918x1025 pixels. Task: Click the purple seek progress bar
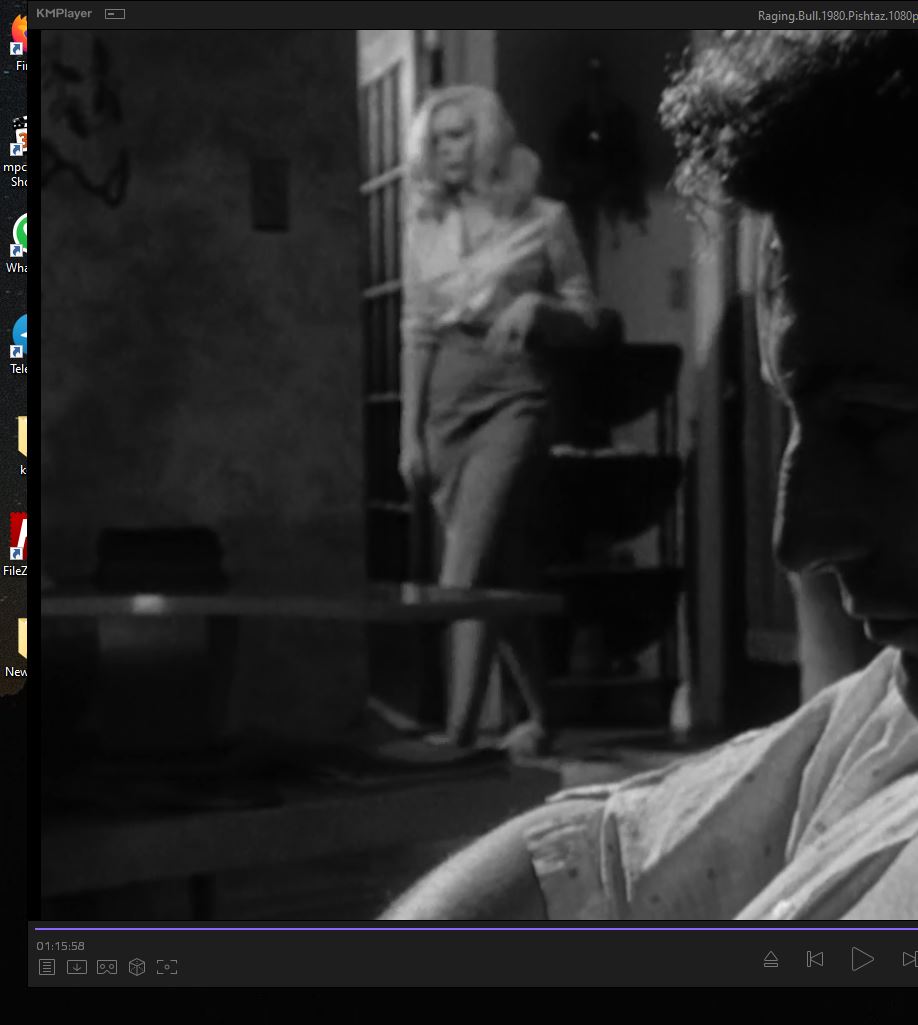470,929
